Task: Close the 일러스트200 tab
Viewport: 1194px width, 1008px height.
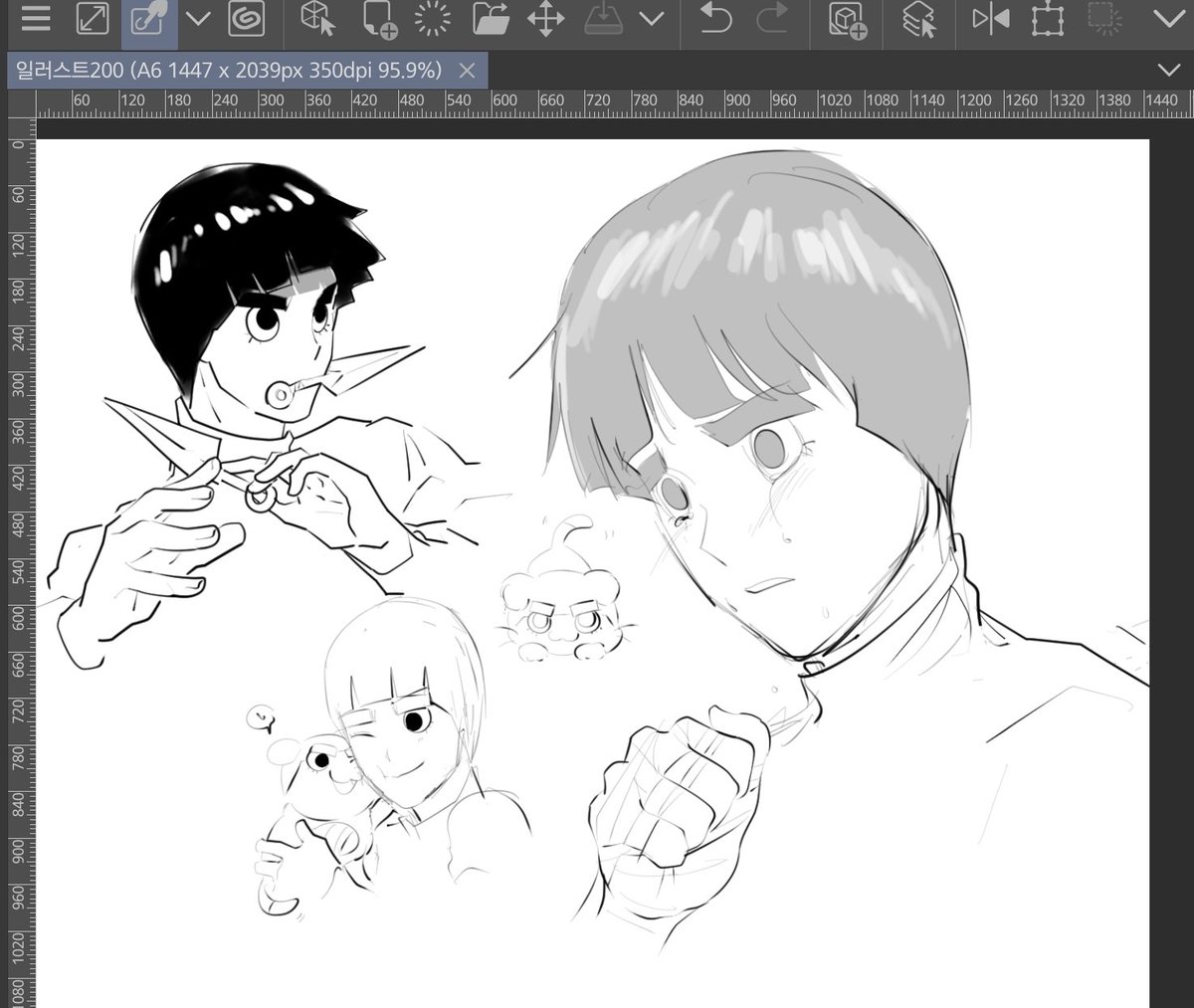Action: coord(468,71)
